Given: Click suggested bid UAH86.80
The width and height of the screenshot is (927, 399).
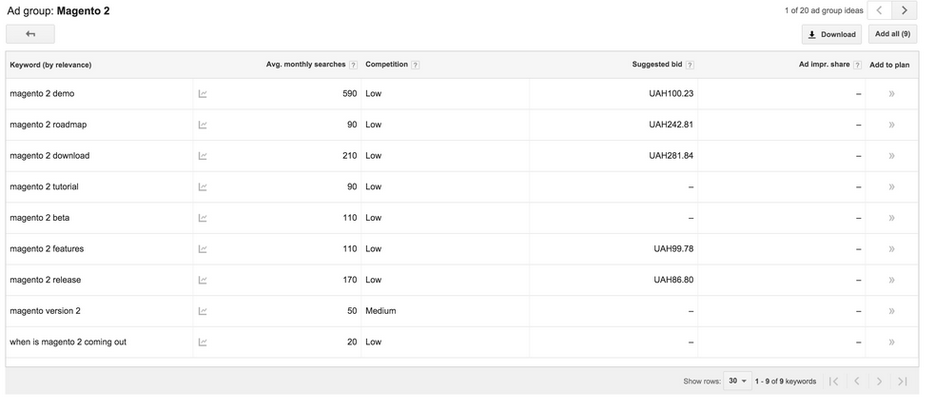Looking at the screenshot, I should click(673, 280).
